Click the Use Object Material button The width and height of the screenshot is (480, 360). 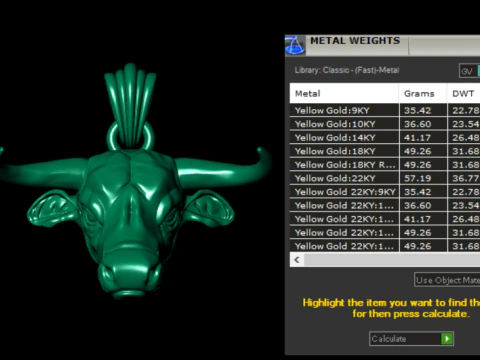point(447,280)
